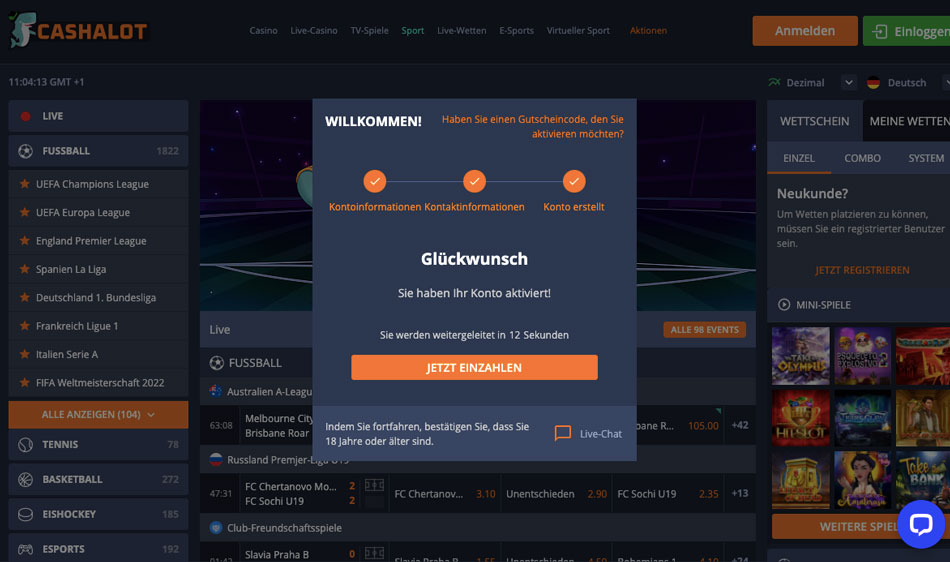Expand Alle Anzeigen (104) leagues list

[x=98, y=415]
